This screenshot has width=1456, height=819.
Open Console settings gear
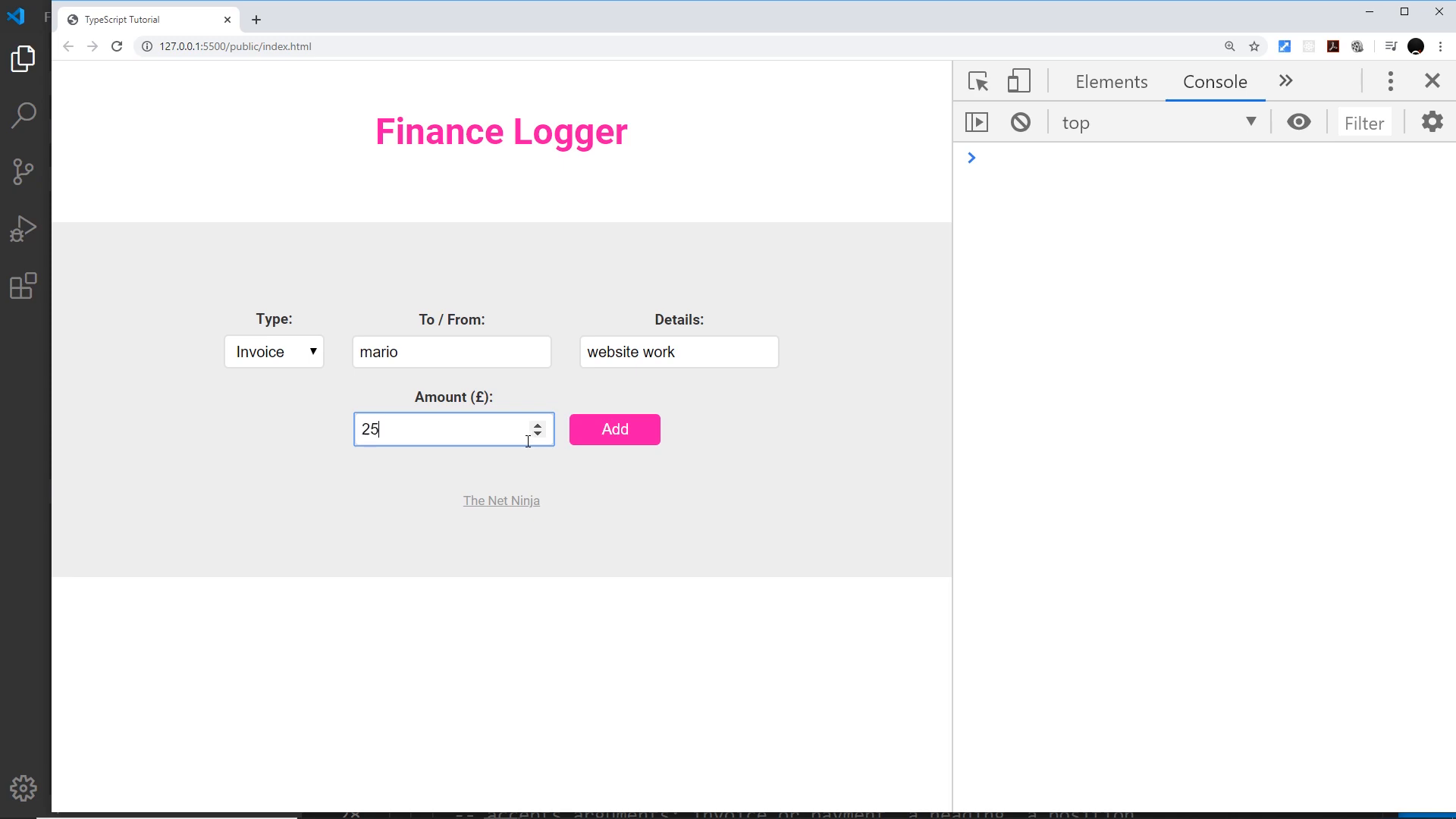1432,121
